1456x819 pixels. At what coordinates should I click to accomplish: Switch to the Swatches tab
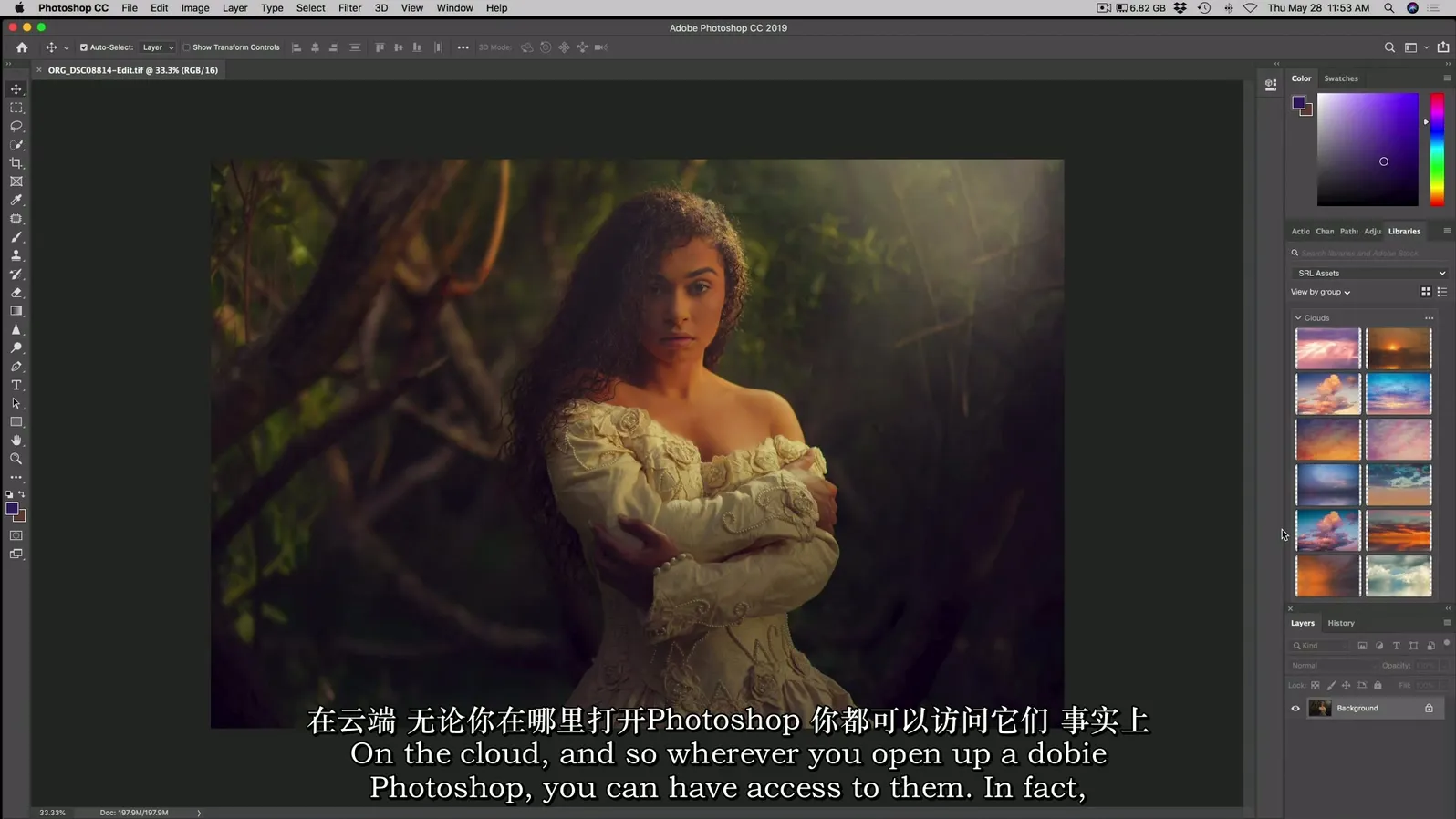click(x=1340, y=78)
